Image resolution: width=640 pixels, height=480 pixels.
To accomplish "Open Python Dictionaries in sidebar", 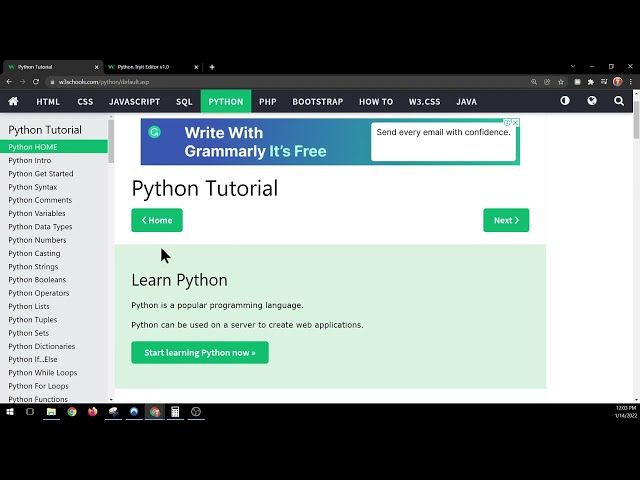I will pos(42,346).
